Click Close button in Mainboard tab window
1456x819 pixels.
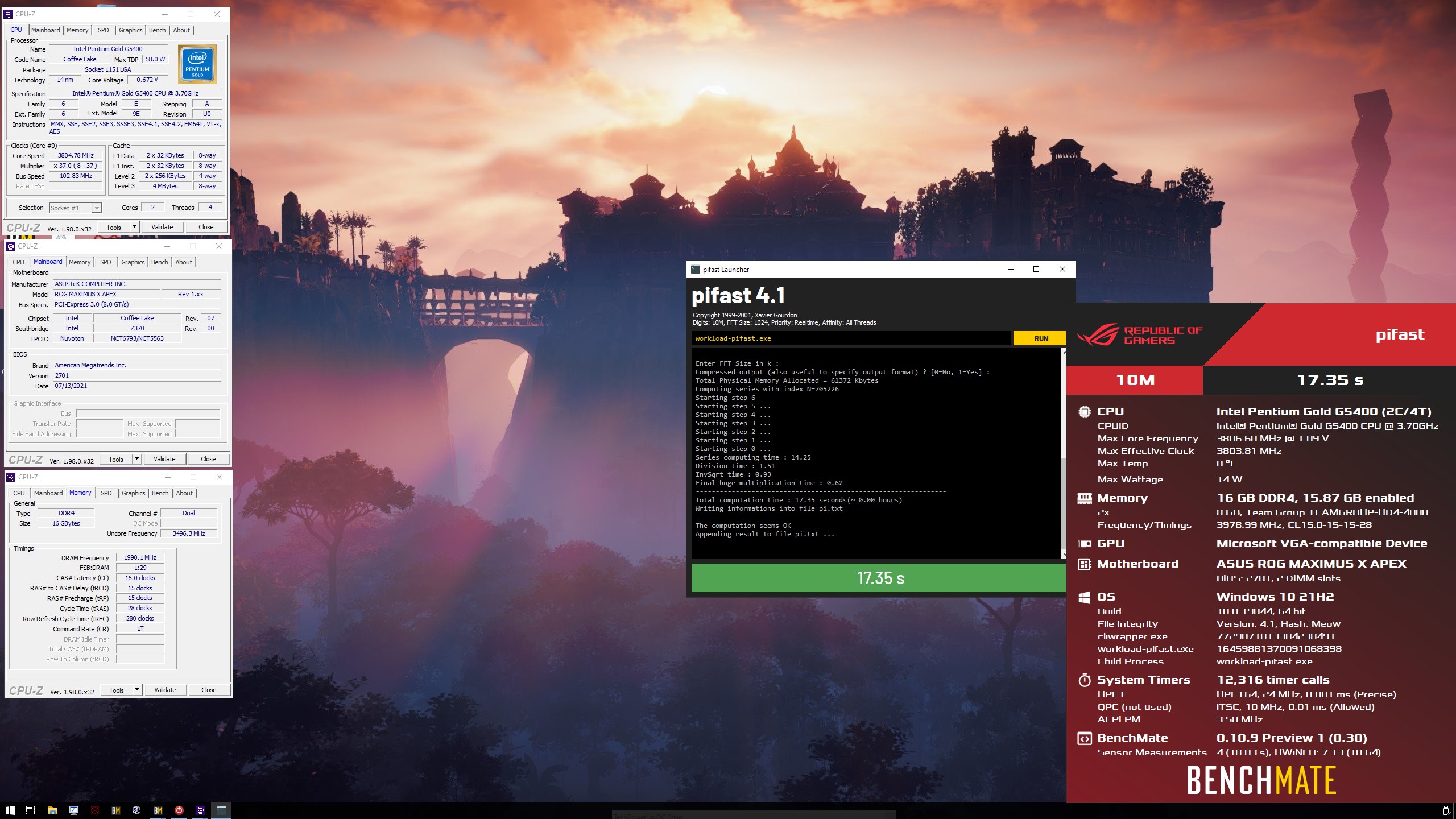(208, 459)
